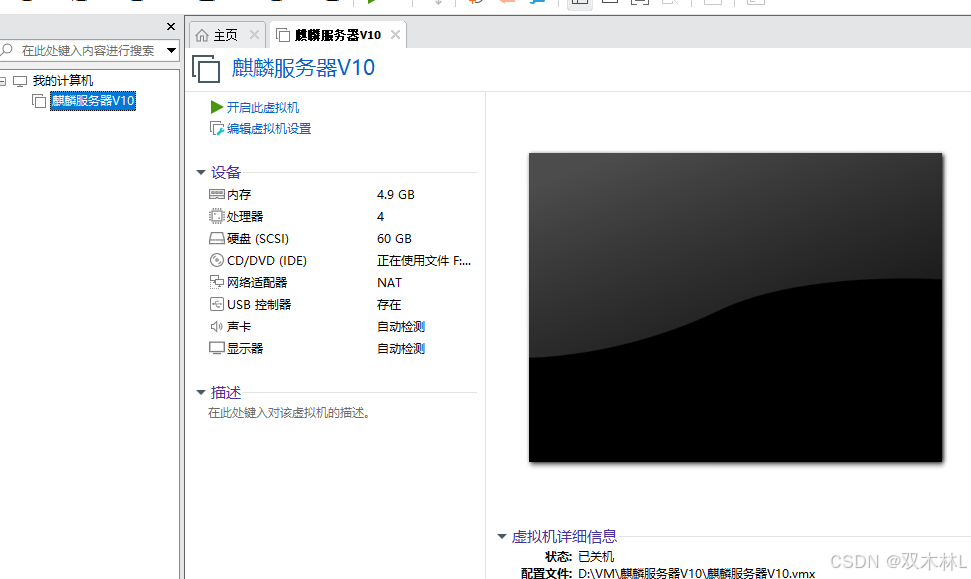Click the 60 GB disk size value
This screenshot has width=971, height=579.
pyautogui.click(x=394, y=238)
